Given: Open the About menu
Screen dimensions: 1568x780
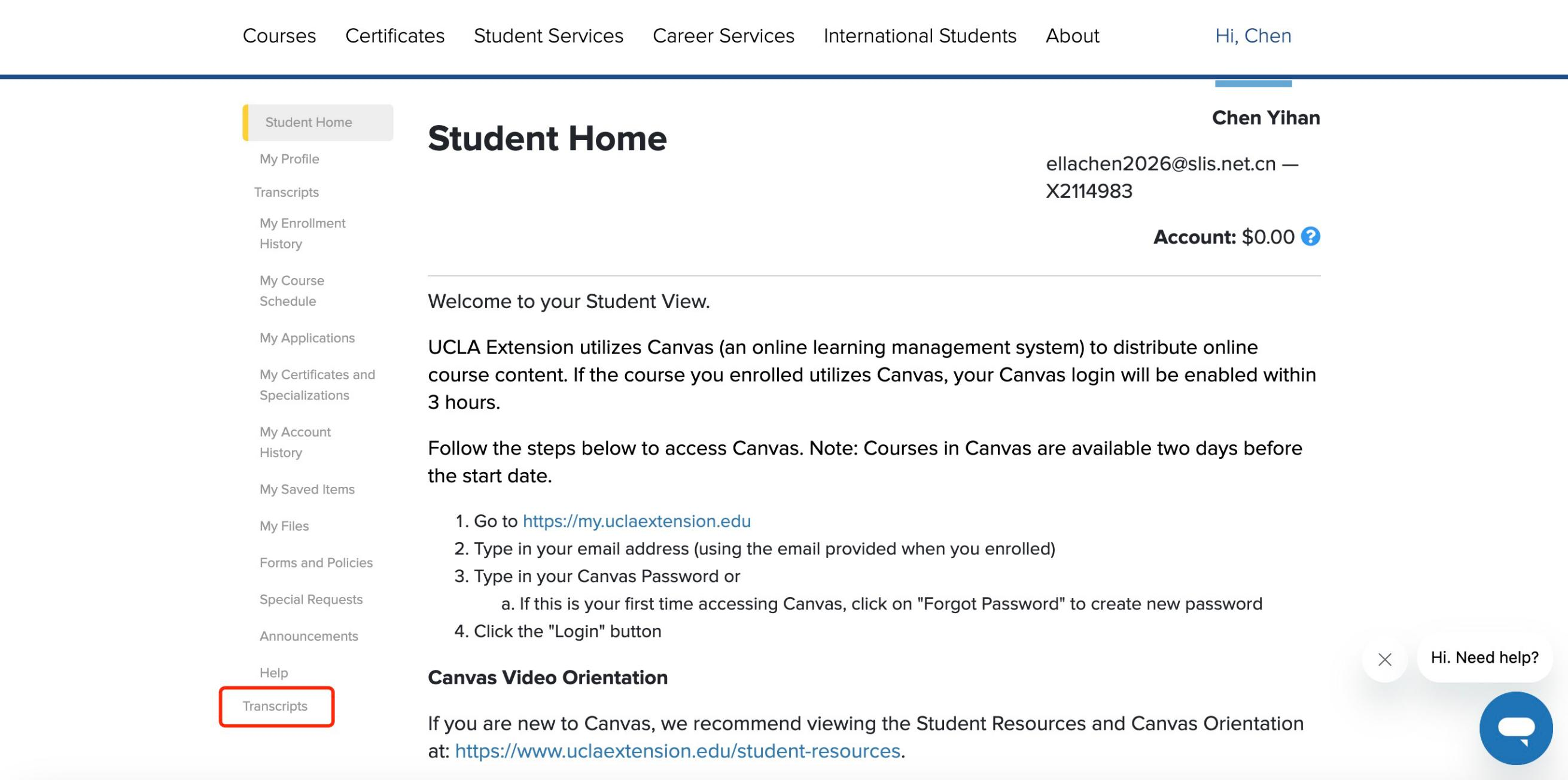Looking at the screenshot, I should [1072, 36].
